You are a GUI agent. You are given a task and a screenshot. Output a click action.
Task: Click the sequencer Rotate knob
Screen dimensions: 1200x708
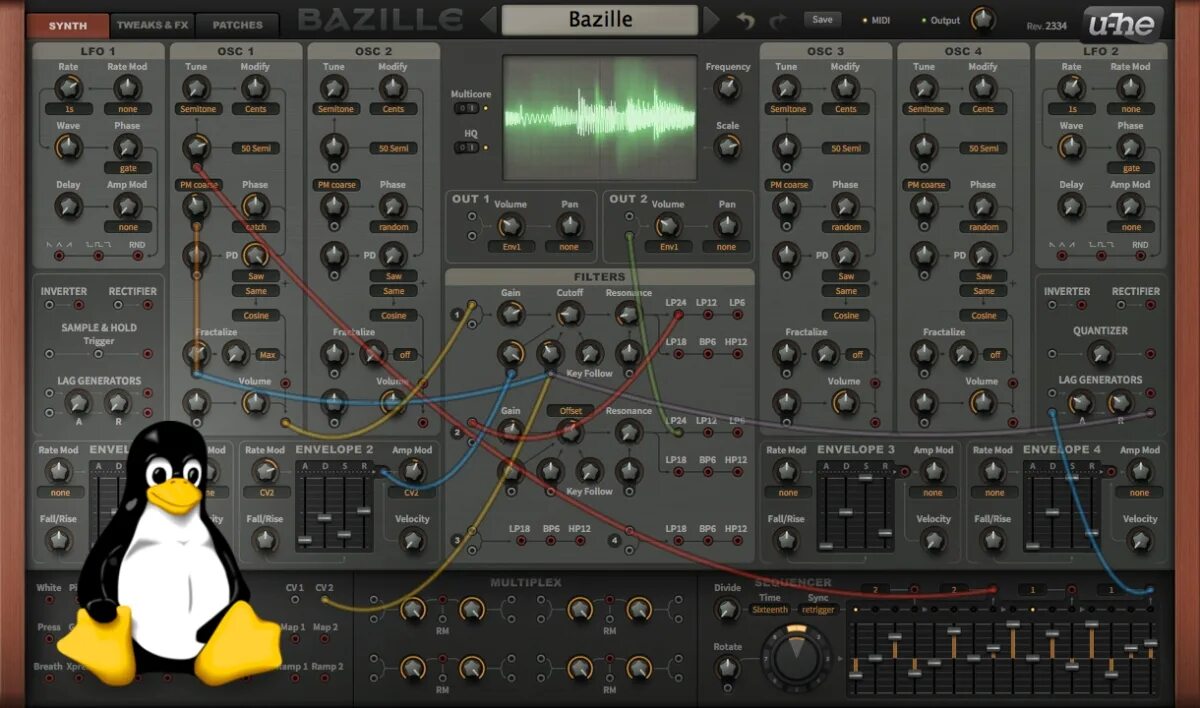click(728, 668)
